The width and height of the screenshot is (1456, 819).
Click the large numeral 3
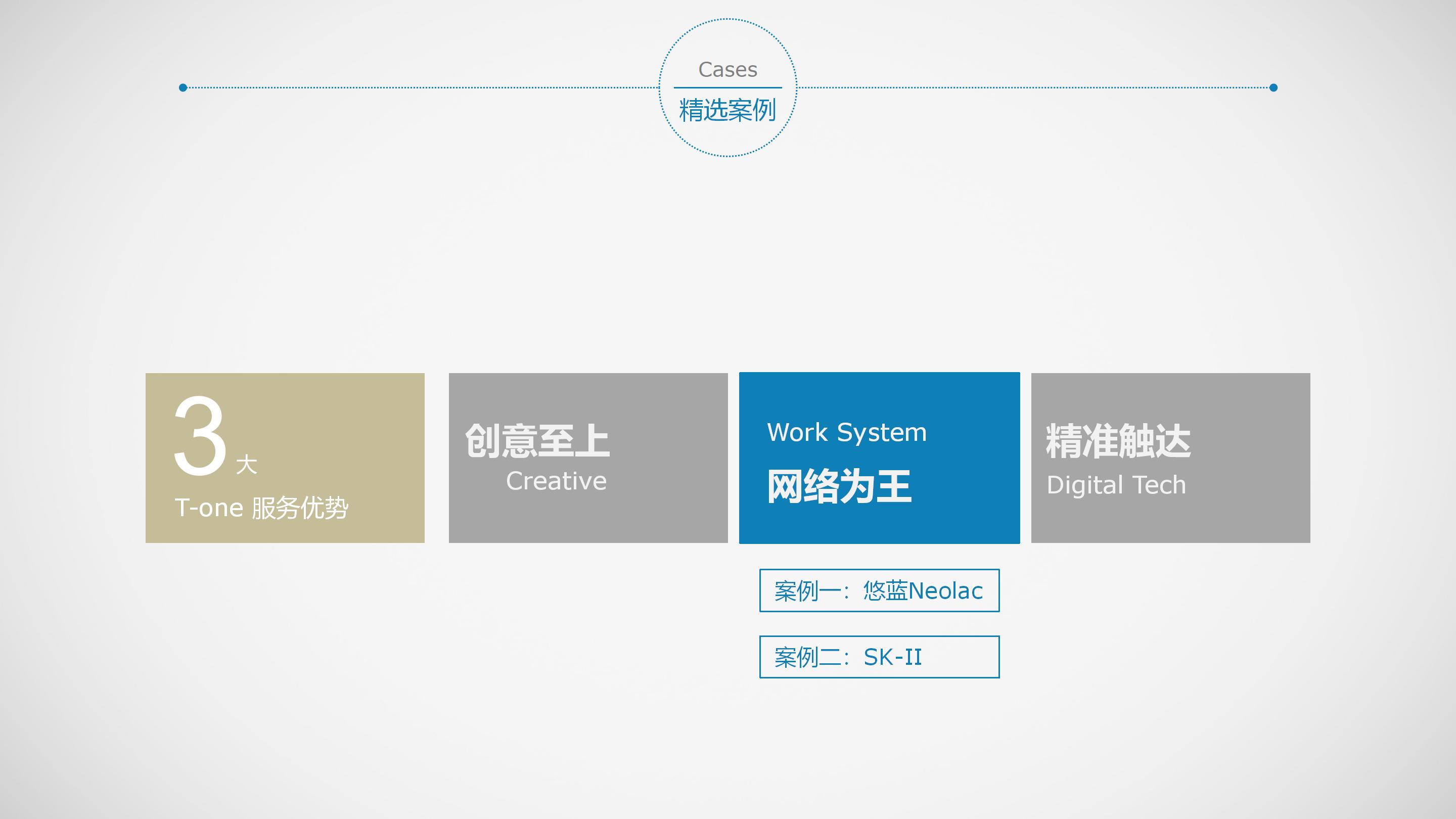point(200,435)
